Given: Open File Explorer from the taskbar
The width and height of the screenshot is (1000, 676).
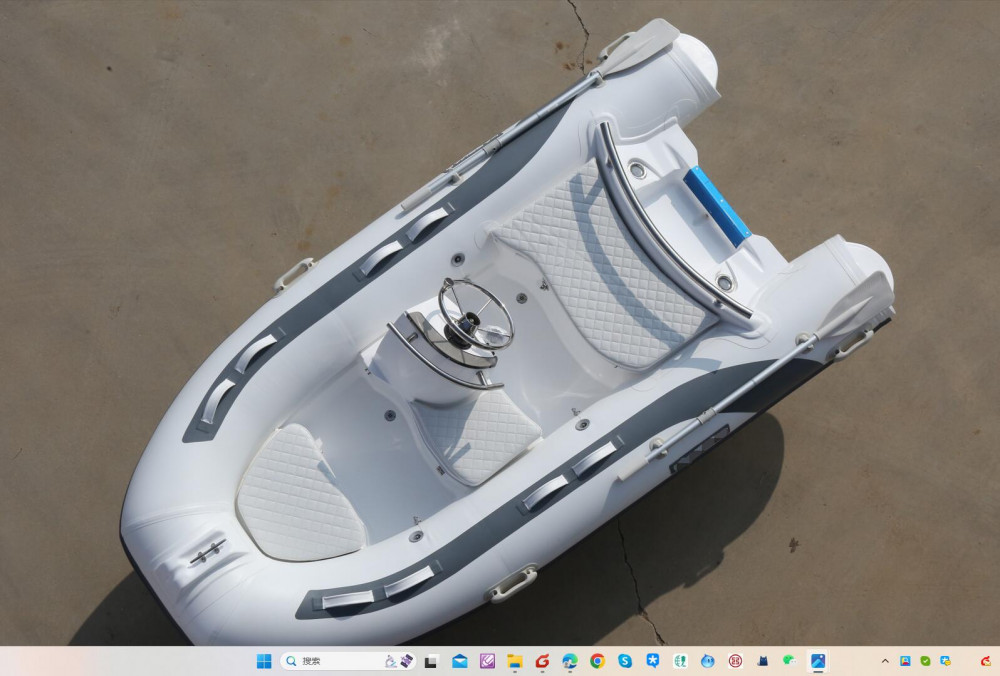Looking at the screenshot, I should [515, 661].
